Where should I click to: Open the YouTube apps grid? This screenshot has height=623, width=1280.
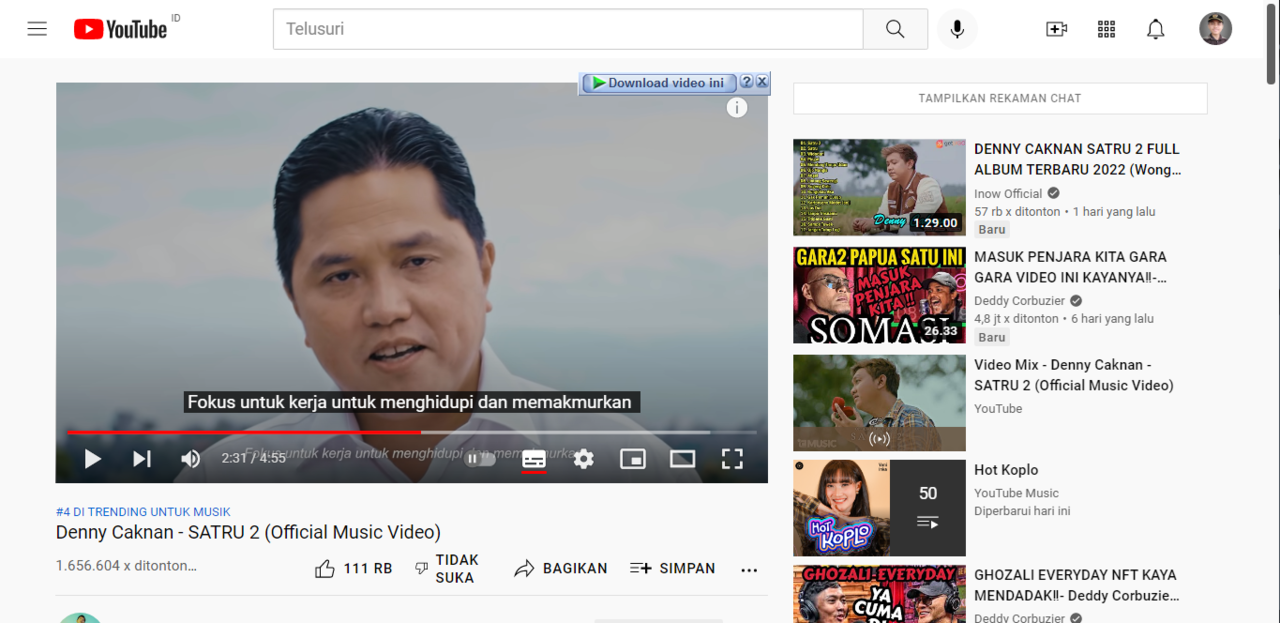[x=1106, y=29]
